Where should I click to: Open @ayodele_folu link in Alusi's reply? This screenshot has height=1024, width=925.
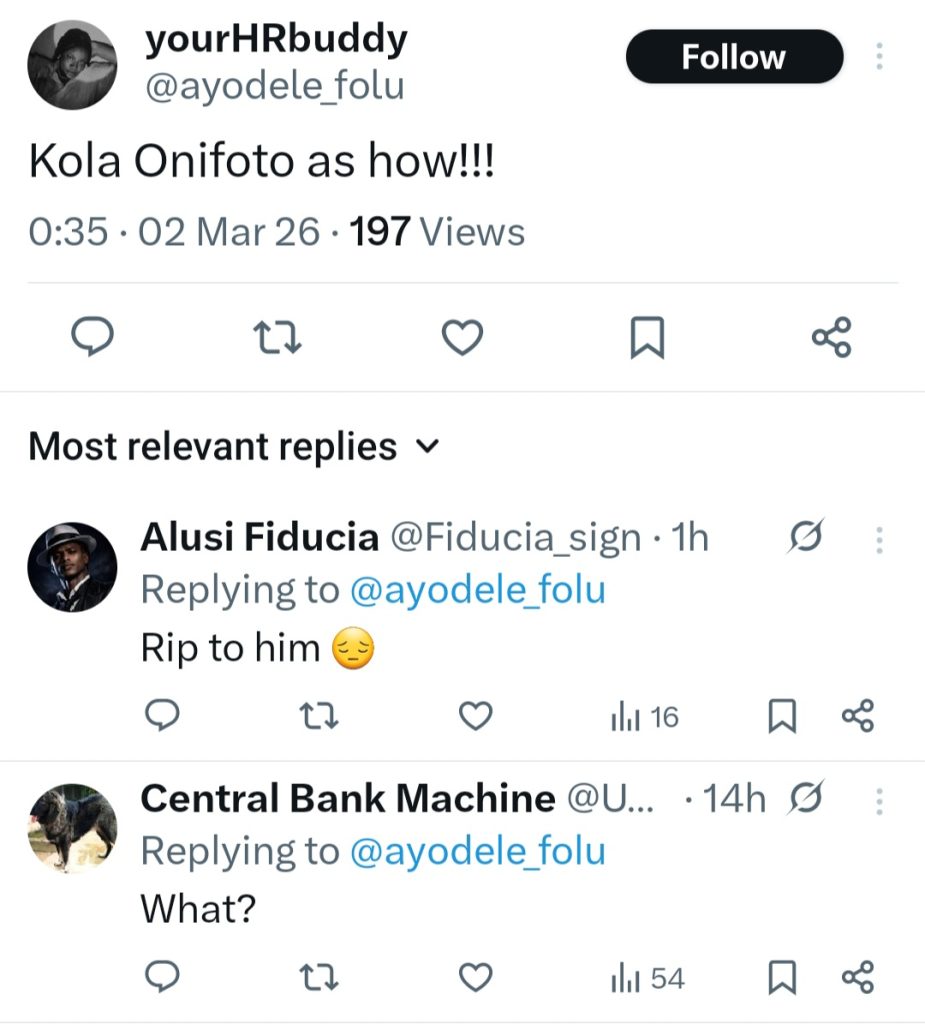pos(477,590)
